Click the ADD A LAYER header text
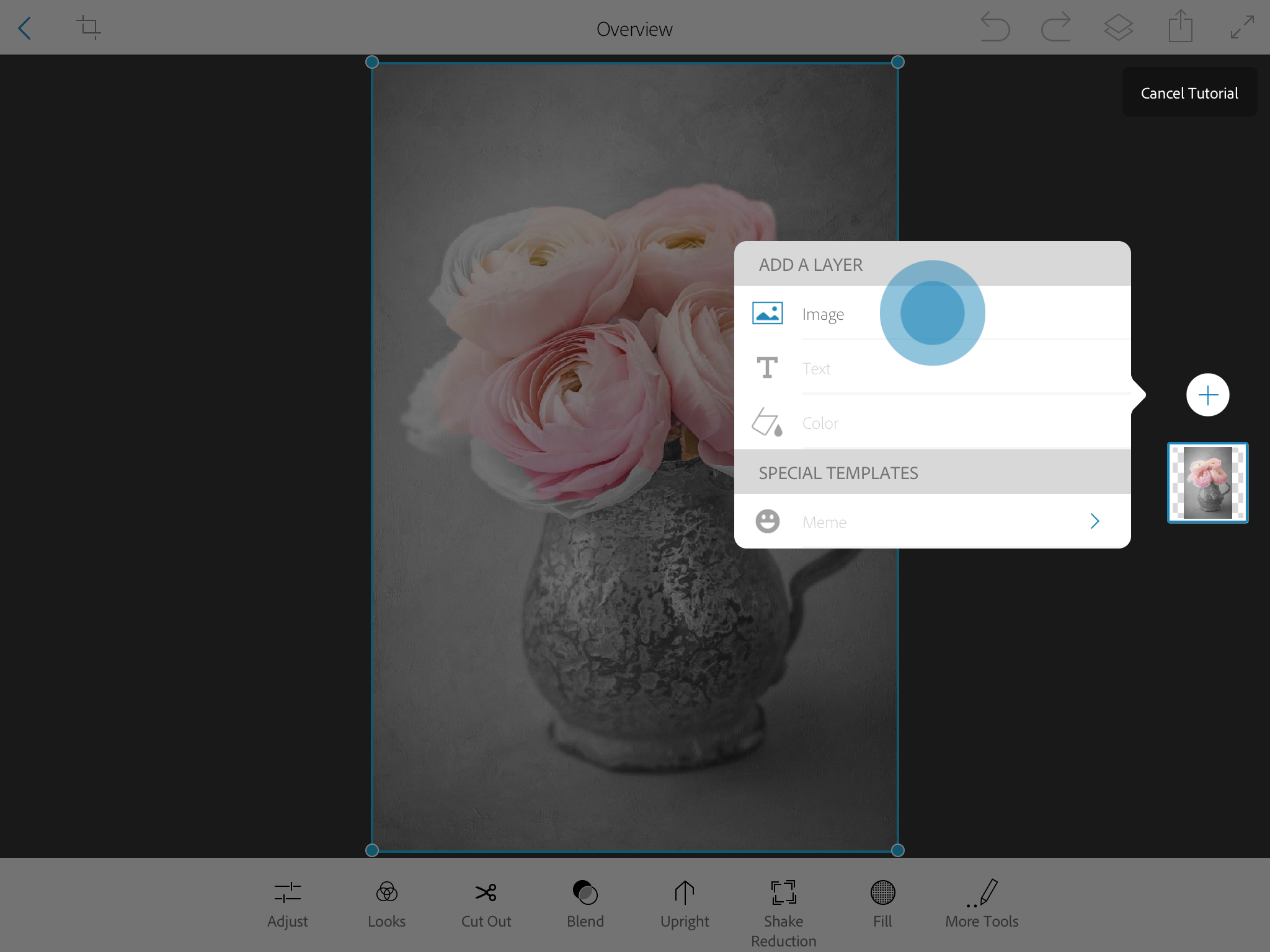The image size is (1270, 952). coord(810,265)
